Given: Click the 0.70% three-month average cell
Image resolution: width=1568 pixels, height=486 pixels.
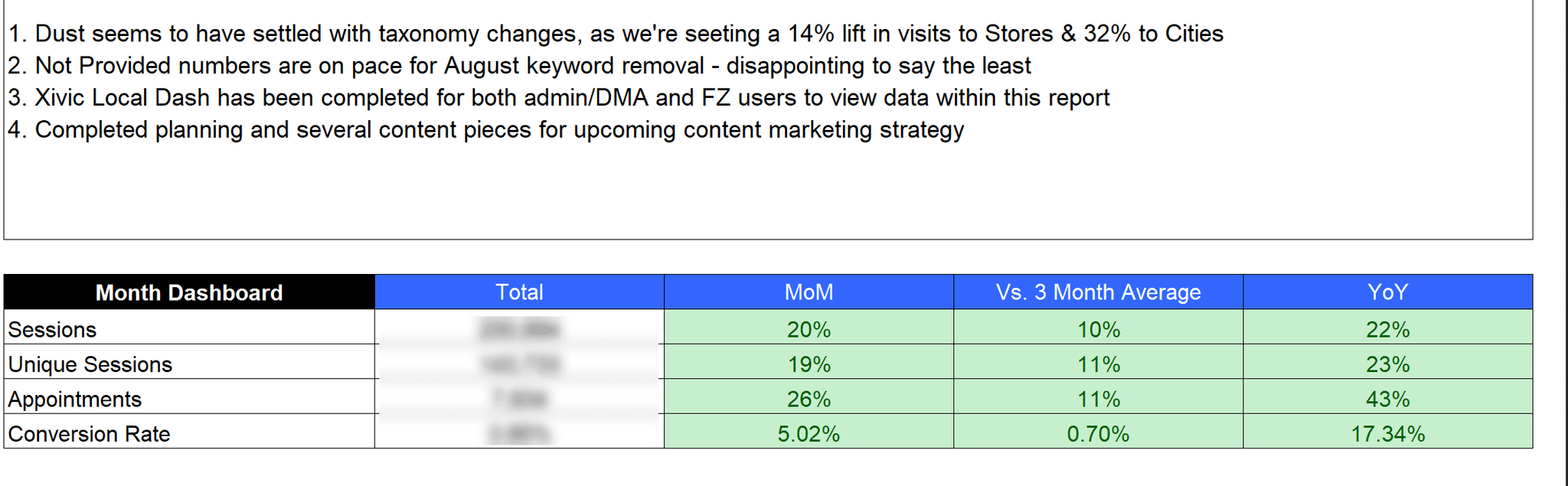Looking at the screenshot, I should click(1098, 434).
